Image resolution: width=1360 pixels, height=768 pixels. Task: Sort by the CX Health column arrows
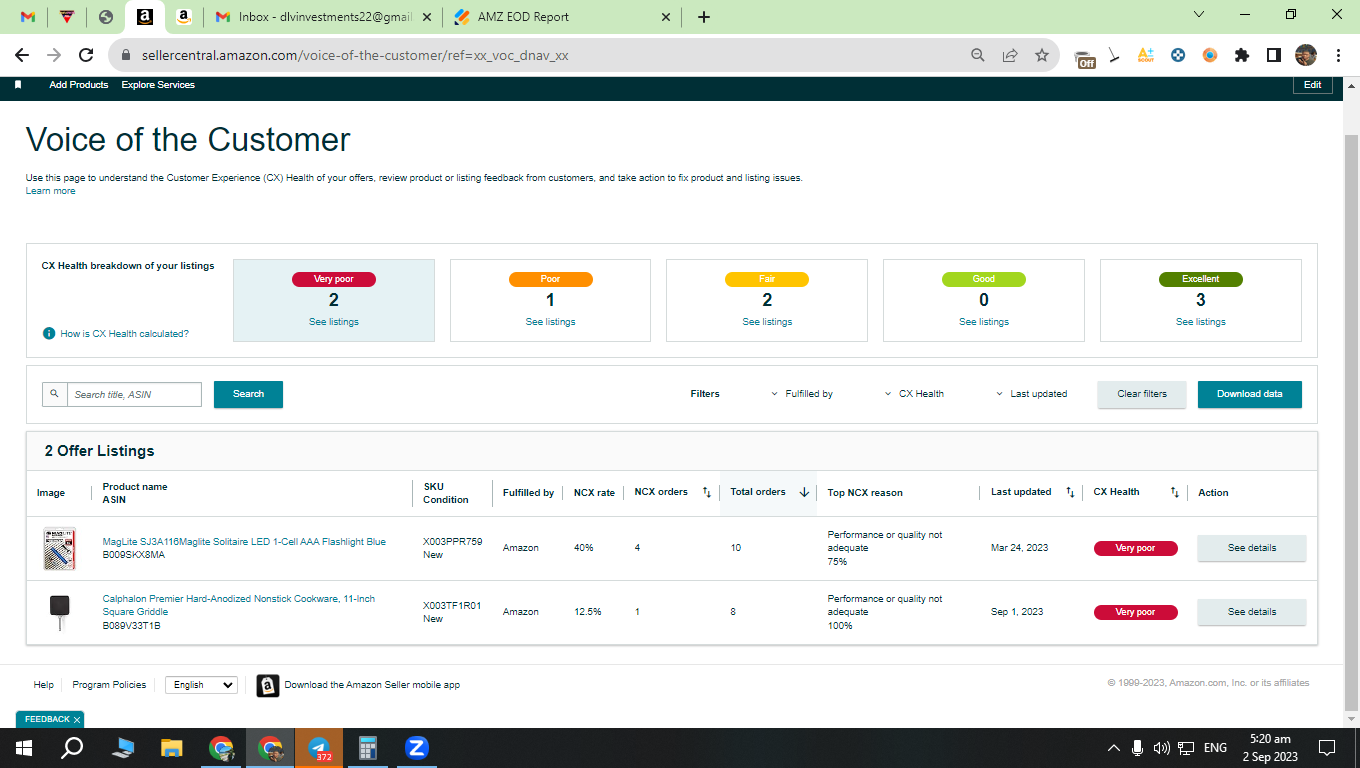click(1174, 492)
